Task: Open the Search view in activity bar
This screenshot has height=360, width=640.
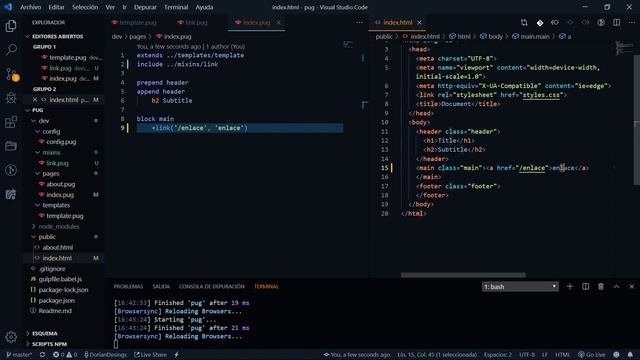Action: (11, 50)
